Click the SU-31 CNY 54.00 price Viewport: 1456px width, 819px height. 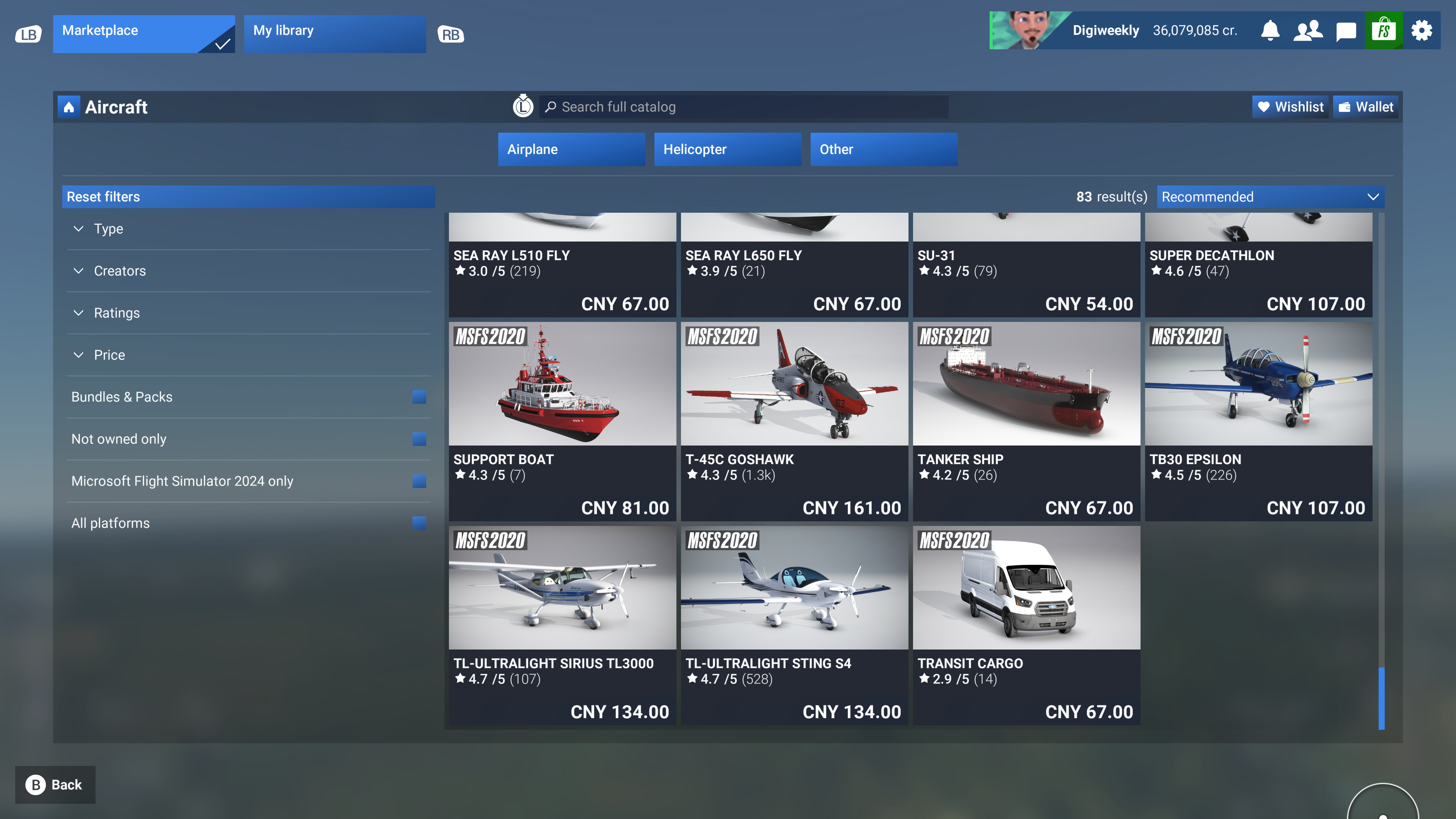[1089, 304]
